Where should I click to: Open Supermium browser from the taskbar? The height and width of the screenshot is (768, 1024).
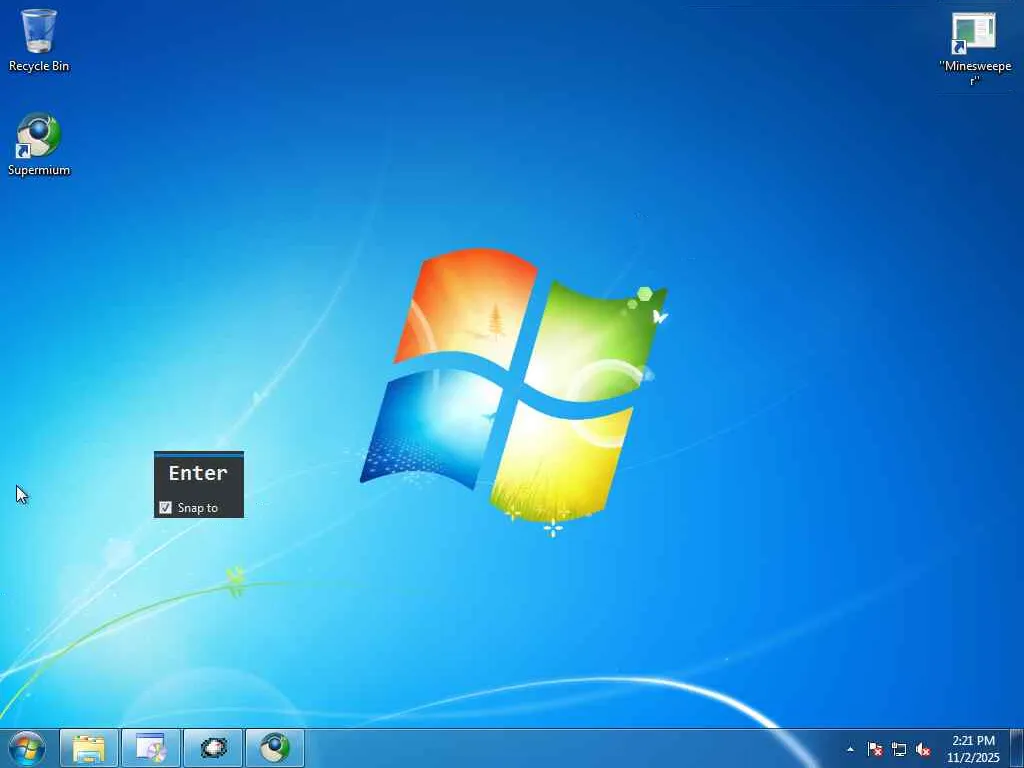275,748
